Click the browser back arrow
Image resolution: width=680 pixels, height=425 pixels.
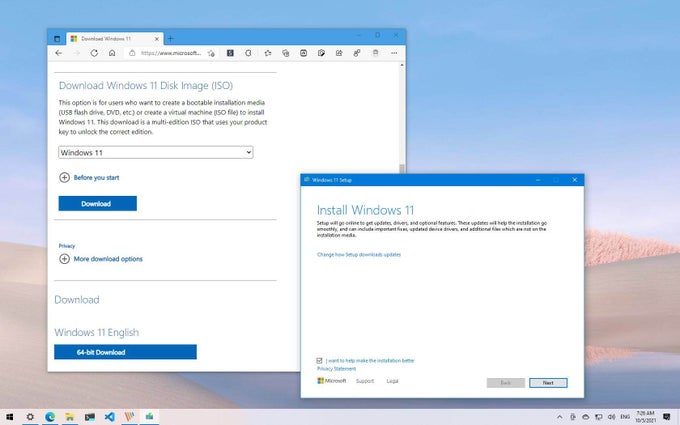[x=59, y=53]
